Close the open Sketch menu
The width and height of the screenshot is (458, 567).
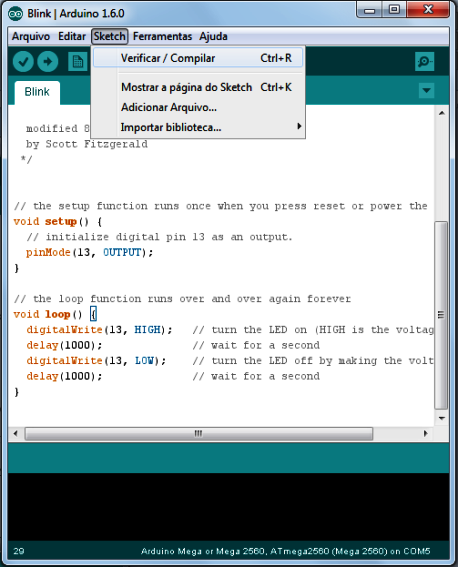[110, 37]
